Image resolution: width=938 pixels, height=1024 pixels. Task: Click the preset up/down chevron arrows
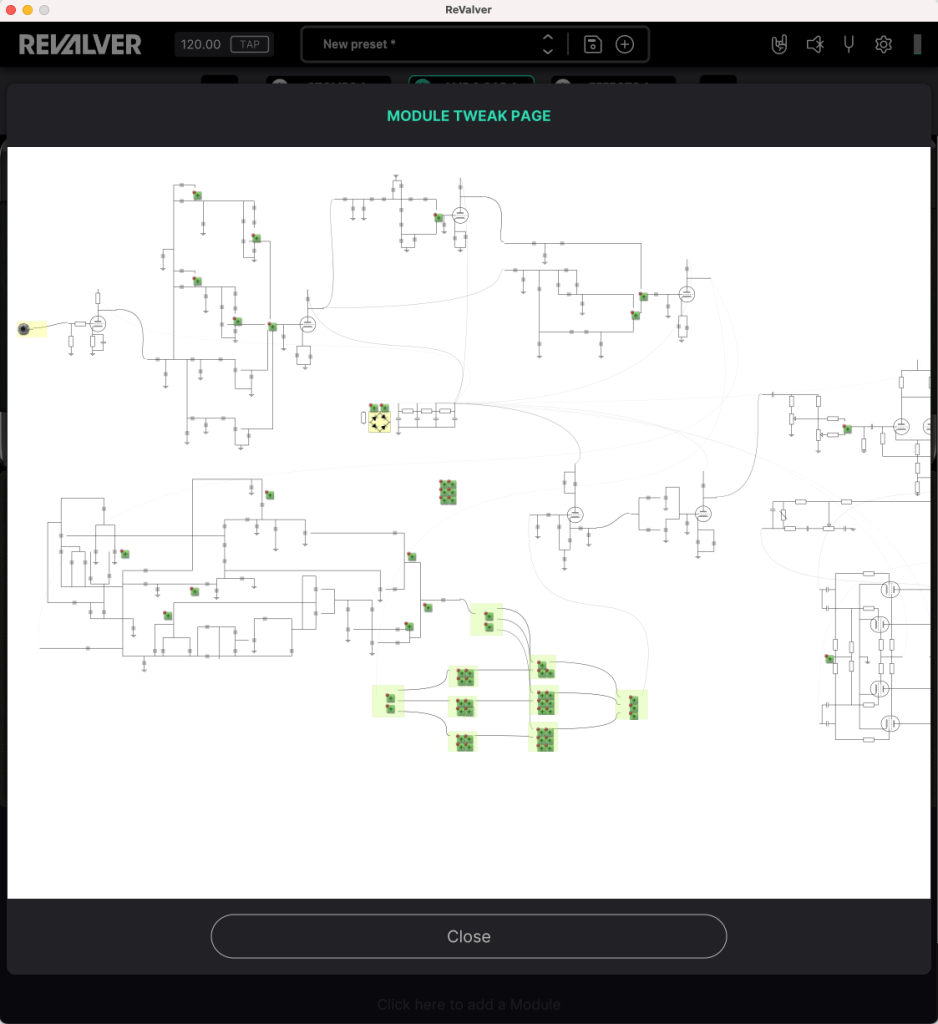click(547, 44)
